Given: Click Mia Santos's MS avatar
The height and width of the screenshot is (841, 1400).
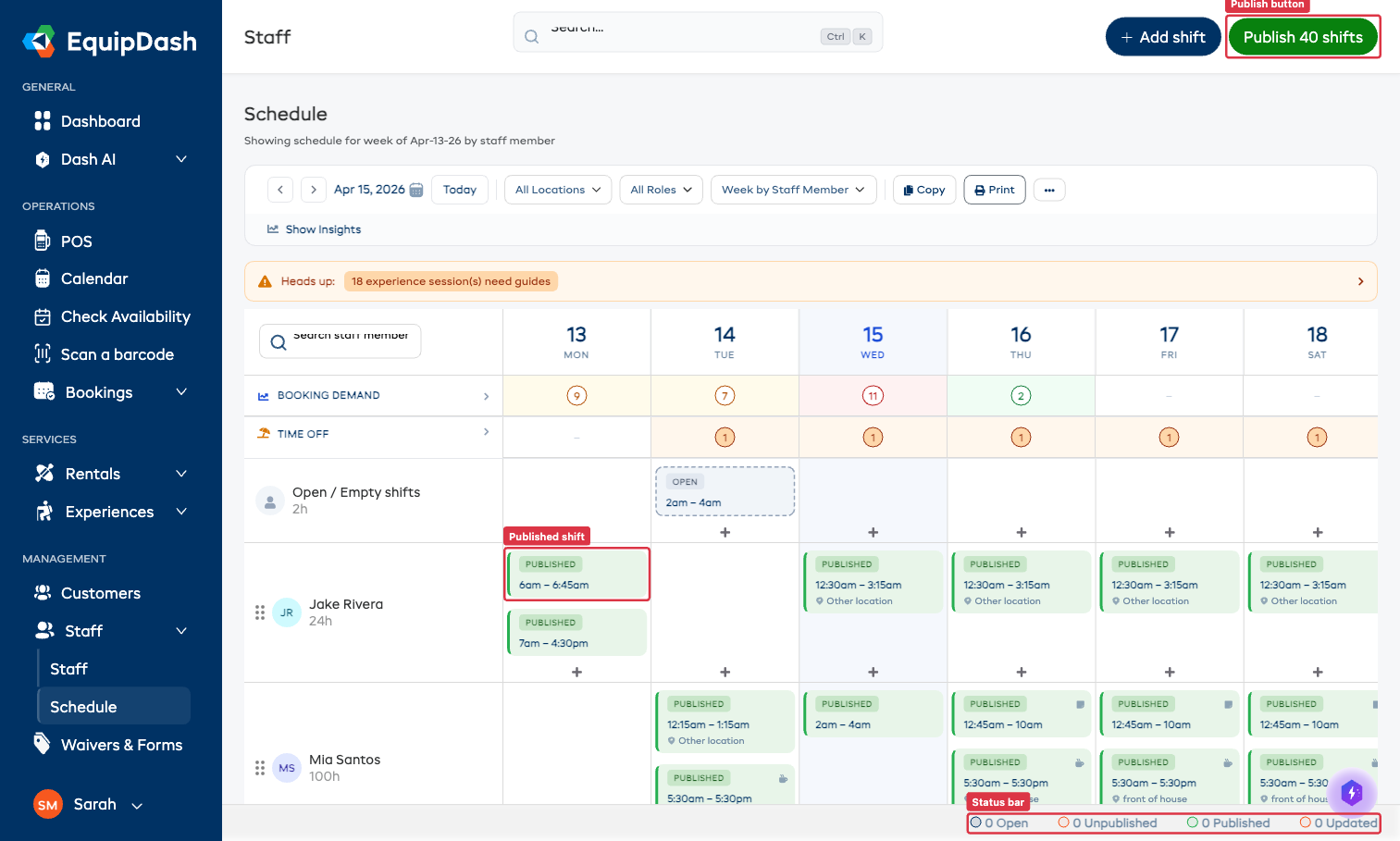Looking at the screenshot, I should pyautogui.click(x=287, y=768).
